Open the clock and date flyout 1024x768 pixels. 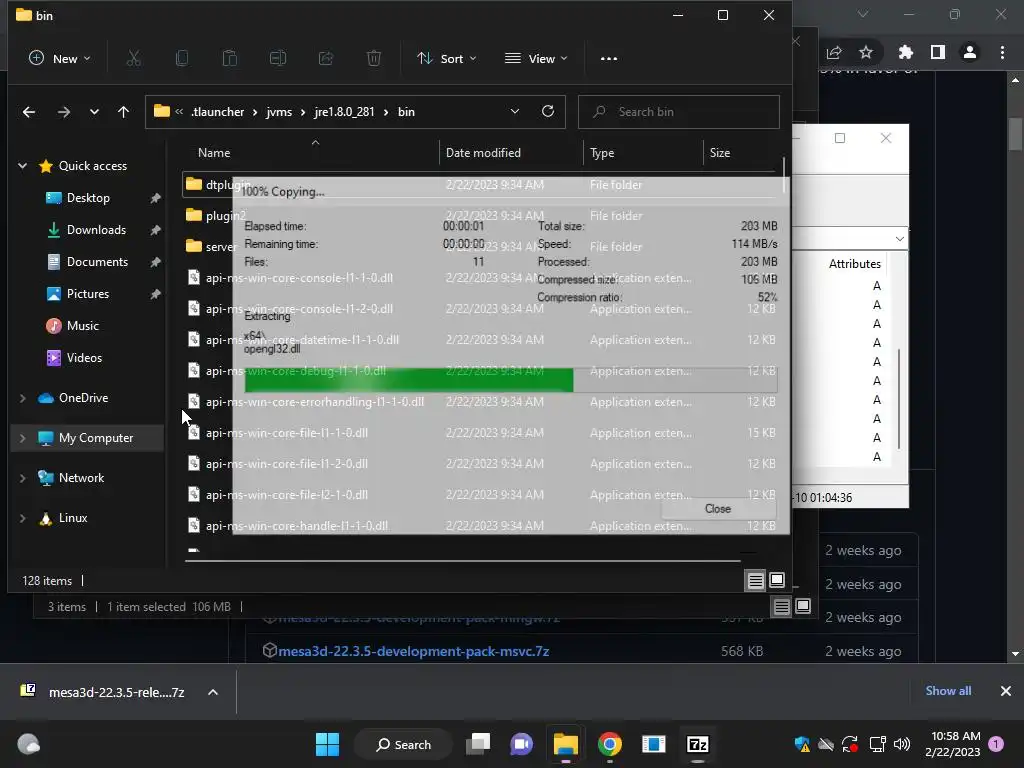(953, 744)
